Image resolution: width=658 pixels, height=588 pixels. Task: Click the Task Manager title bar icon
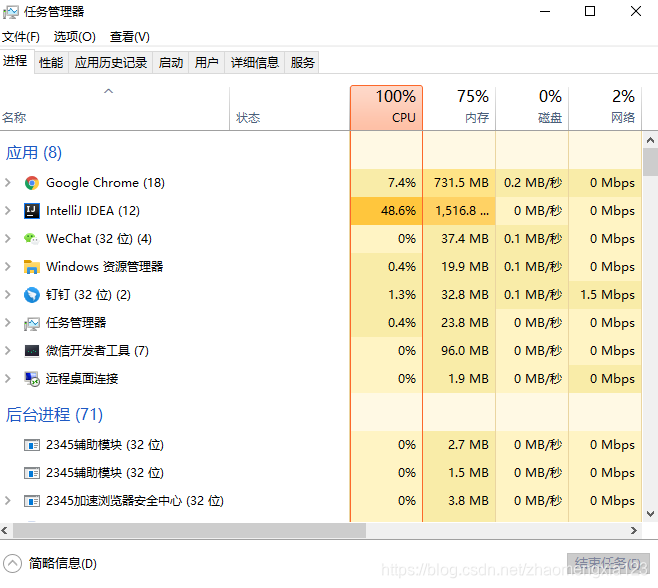pyautogui.click(x=10, y=12)
